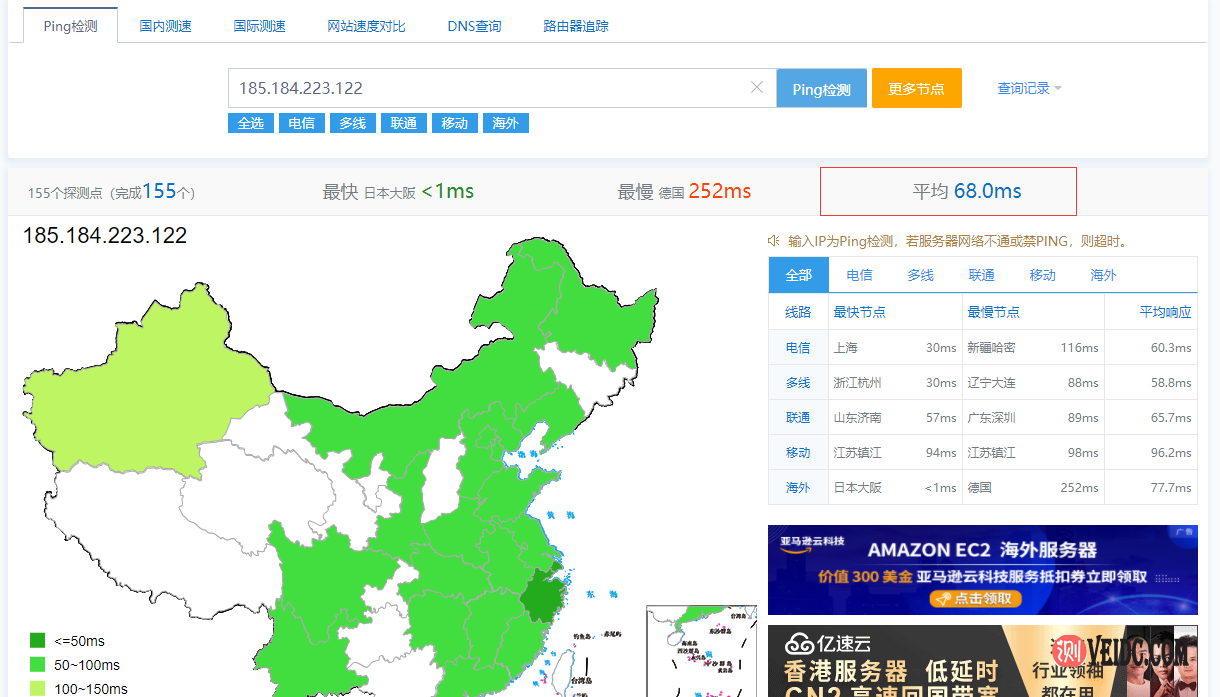Switch to the 网站速度对比 tab
Viewport: 1220px width, 697px height.
pyautogui.click(x=366, y=26)
